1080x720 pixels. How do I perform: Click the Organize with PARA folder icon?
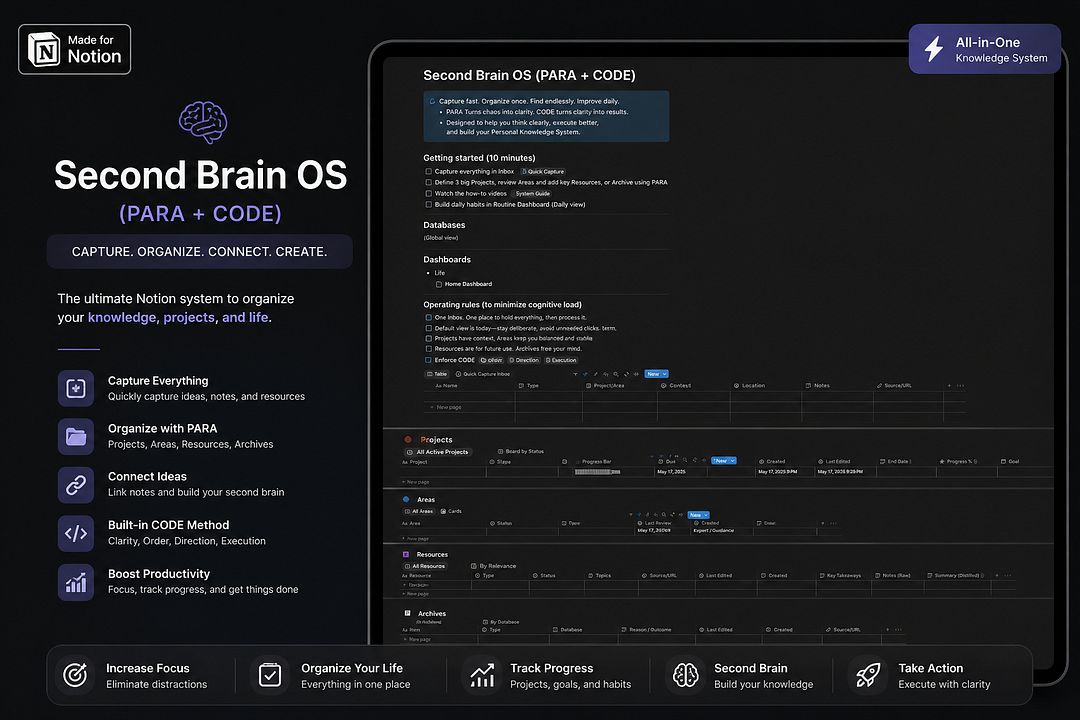click(76, 436)
